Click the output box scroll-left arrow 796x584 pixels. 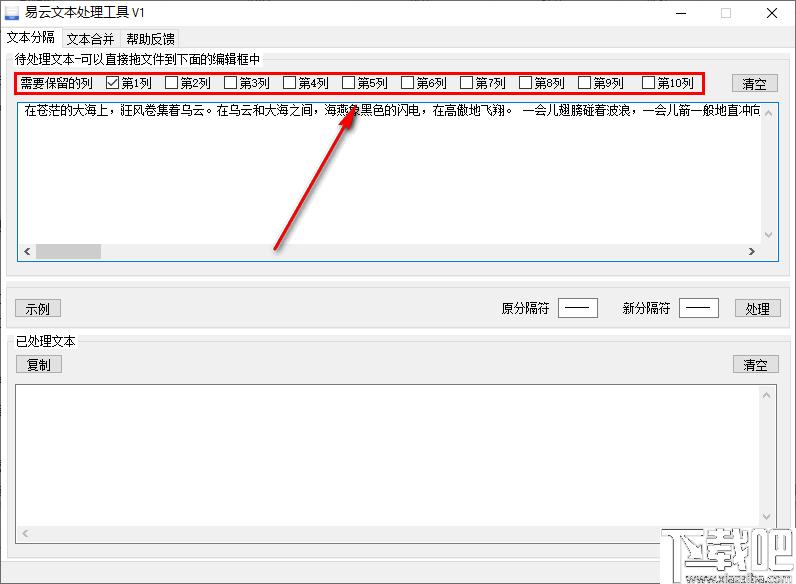[25, 534]
